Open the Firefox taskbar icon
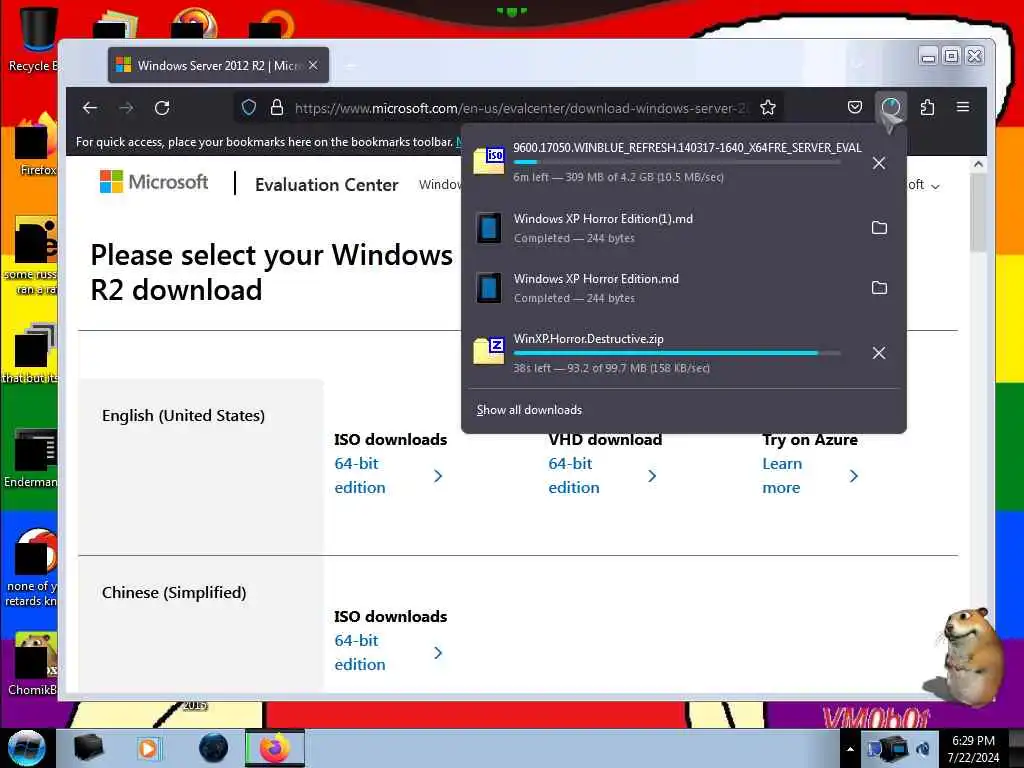Viewport: 1024px width, 768px height. 275,748
